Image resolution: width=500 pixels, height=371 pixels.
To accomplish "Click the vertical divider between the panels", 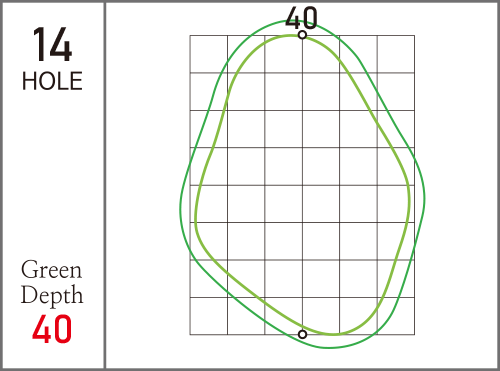I will coord(105,185).
